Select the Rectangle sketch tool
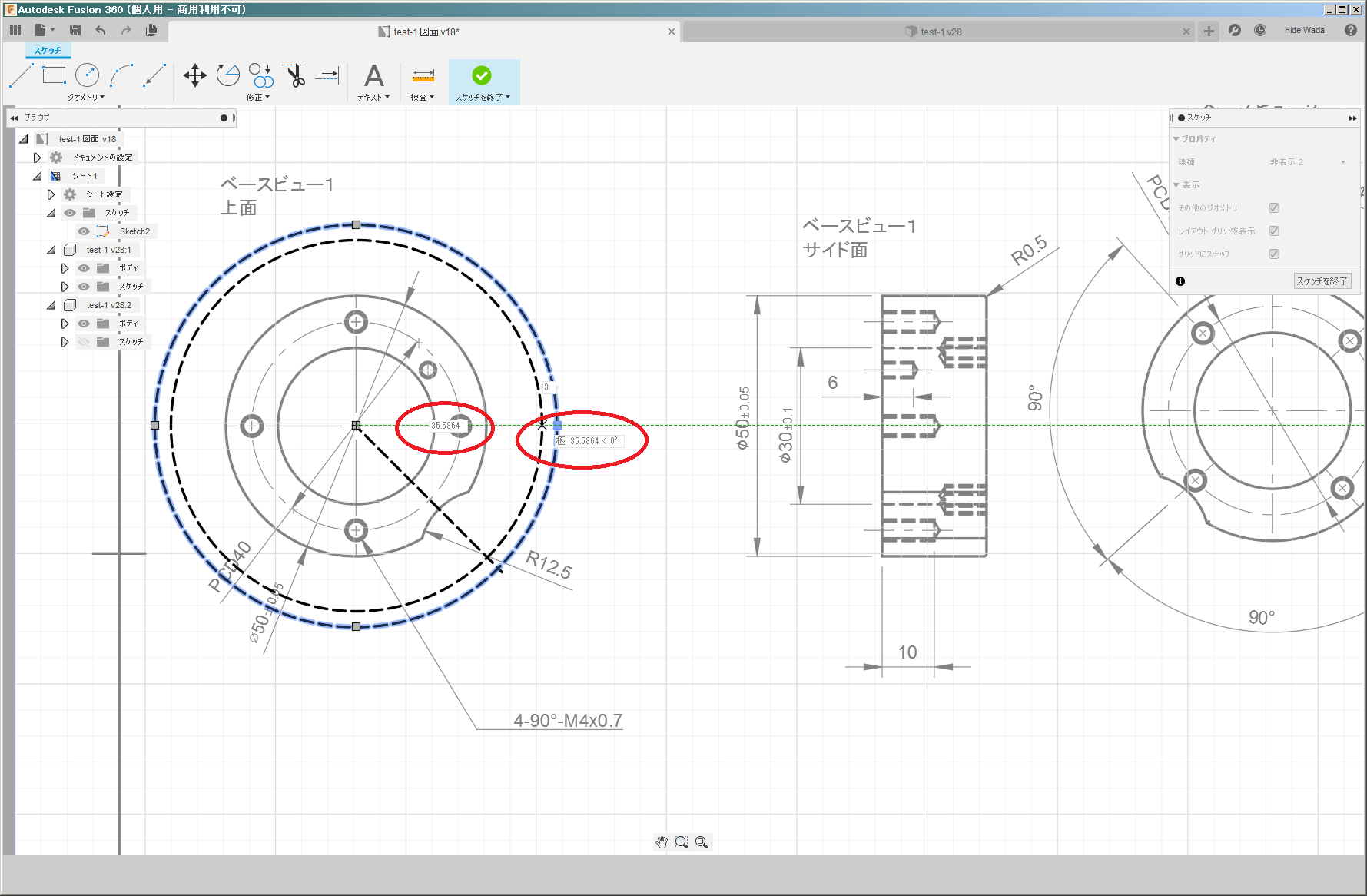 (54, 75)
